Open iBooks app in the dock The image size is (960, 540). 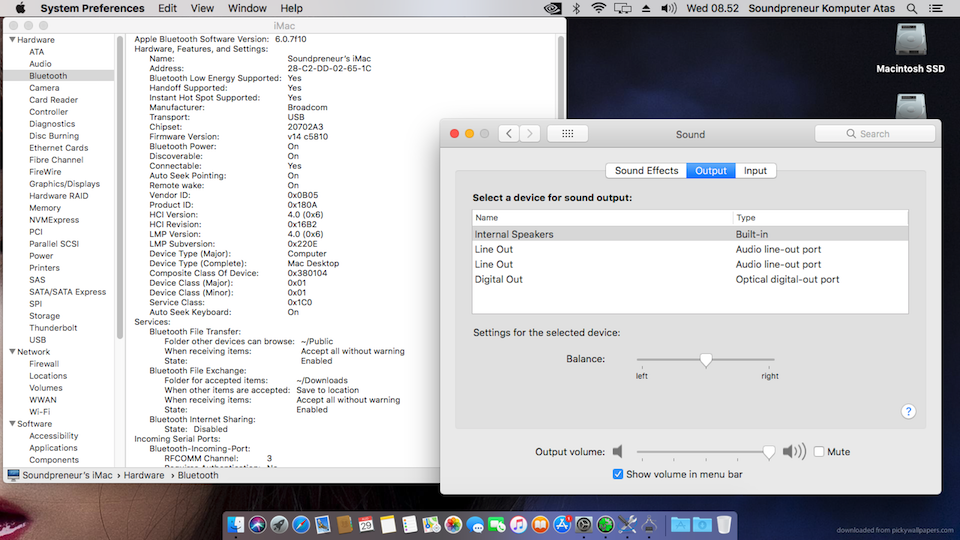(x=540, y=525)
